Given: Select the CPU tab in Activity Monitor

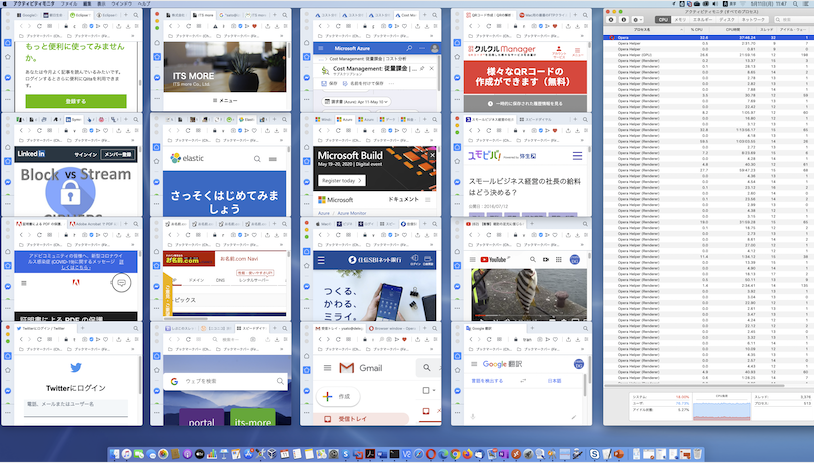Looking at the screenshot, I should coord(662,19).
